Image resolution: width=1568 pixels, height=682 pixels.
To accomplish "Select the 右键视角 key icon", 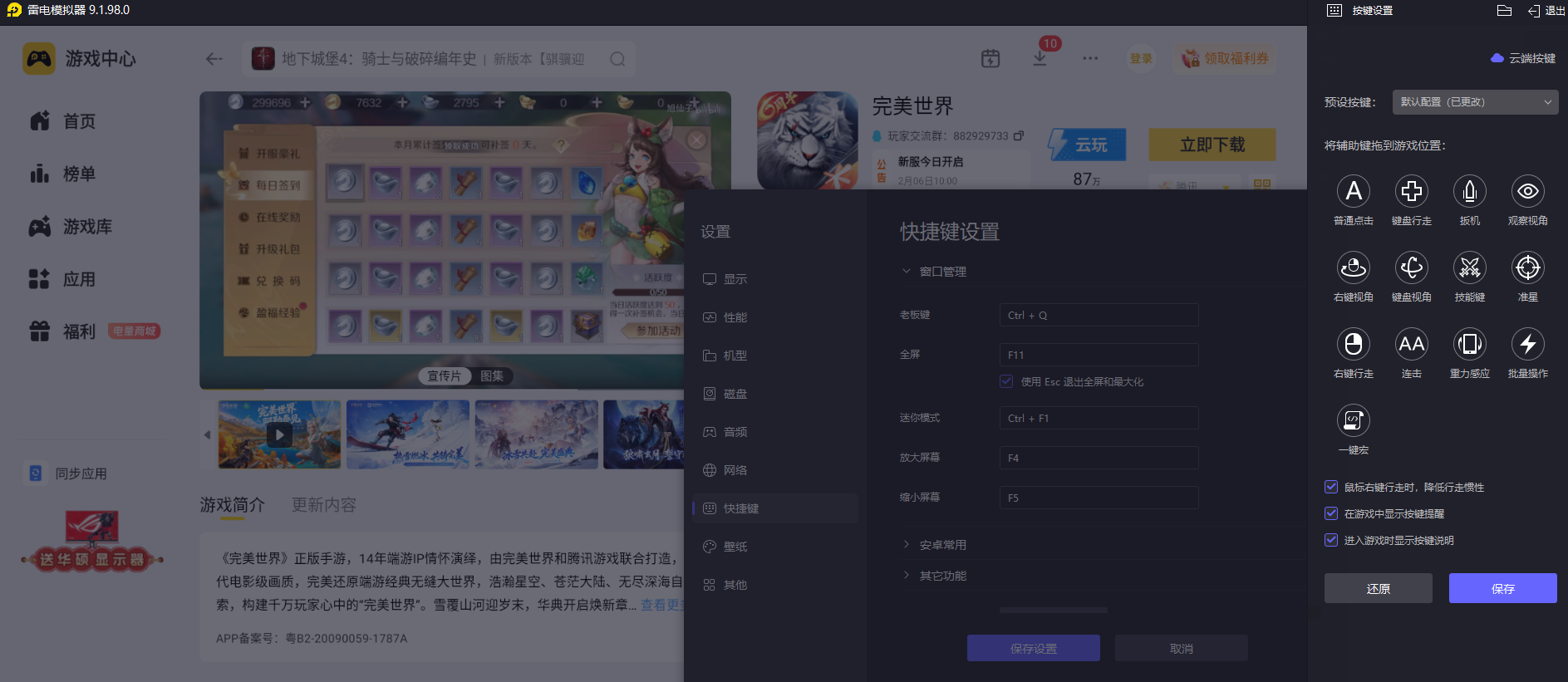I will click(1353, 268).
